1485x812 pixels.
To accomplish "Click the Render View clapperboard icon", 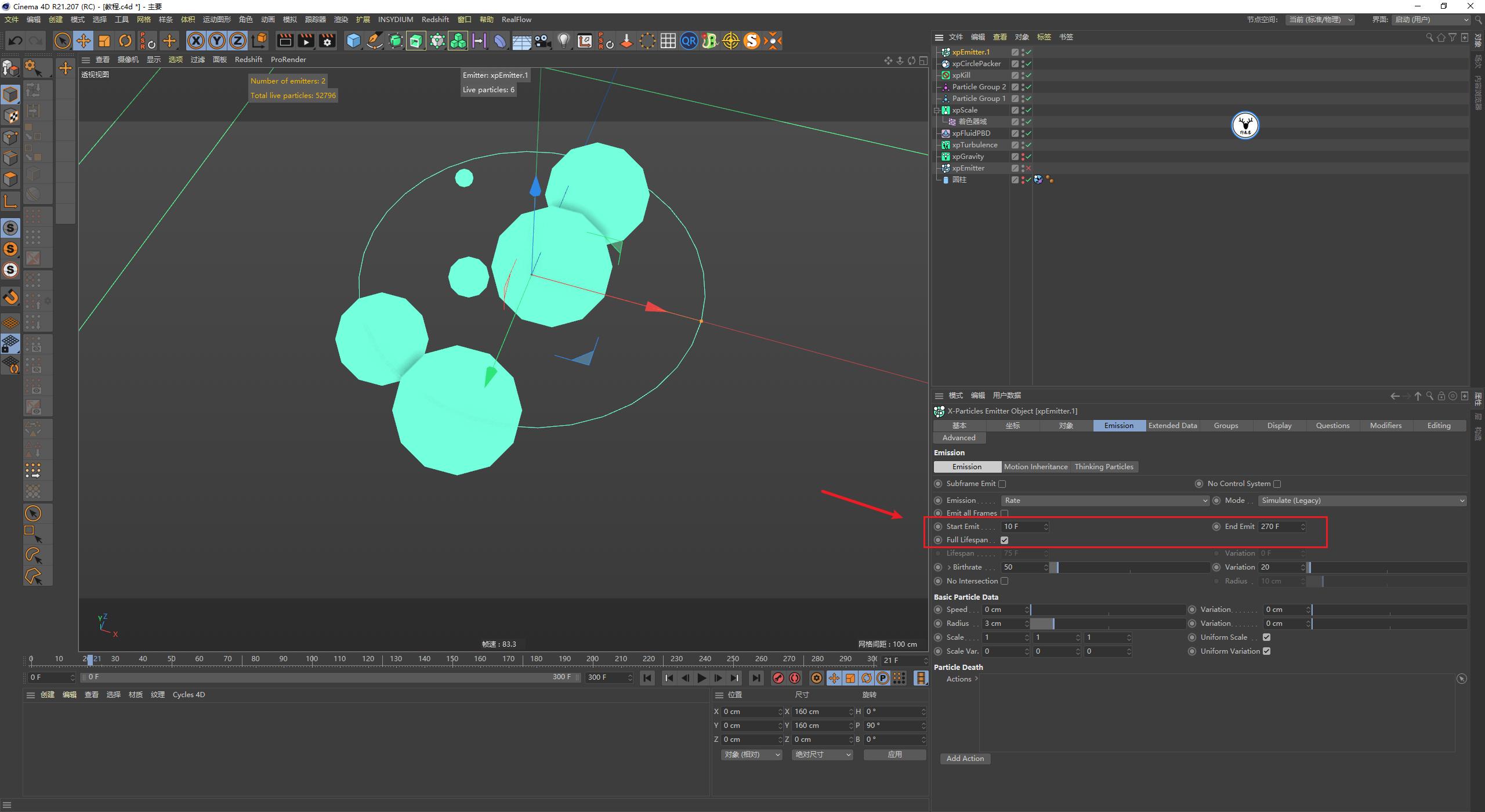I will pyautogui.click(x=285, y=41).
